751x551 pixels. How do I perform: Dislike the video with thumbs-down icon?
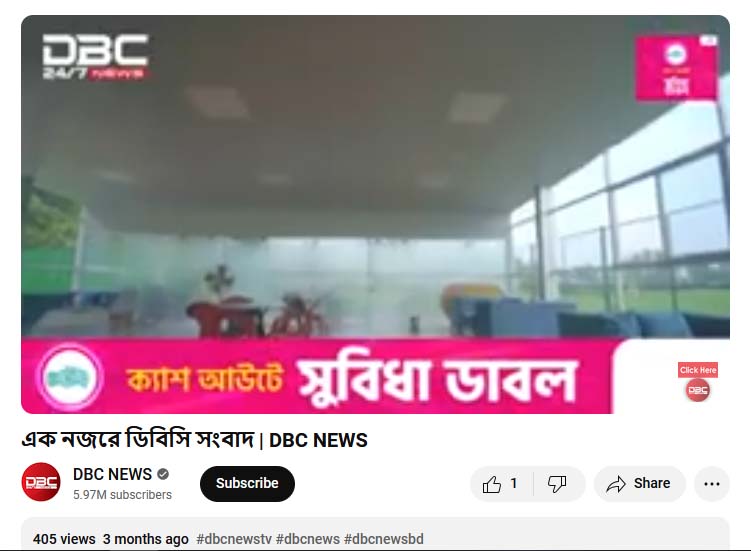click(558, 484)
